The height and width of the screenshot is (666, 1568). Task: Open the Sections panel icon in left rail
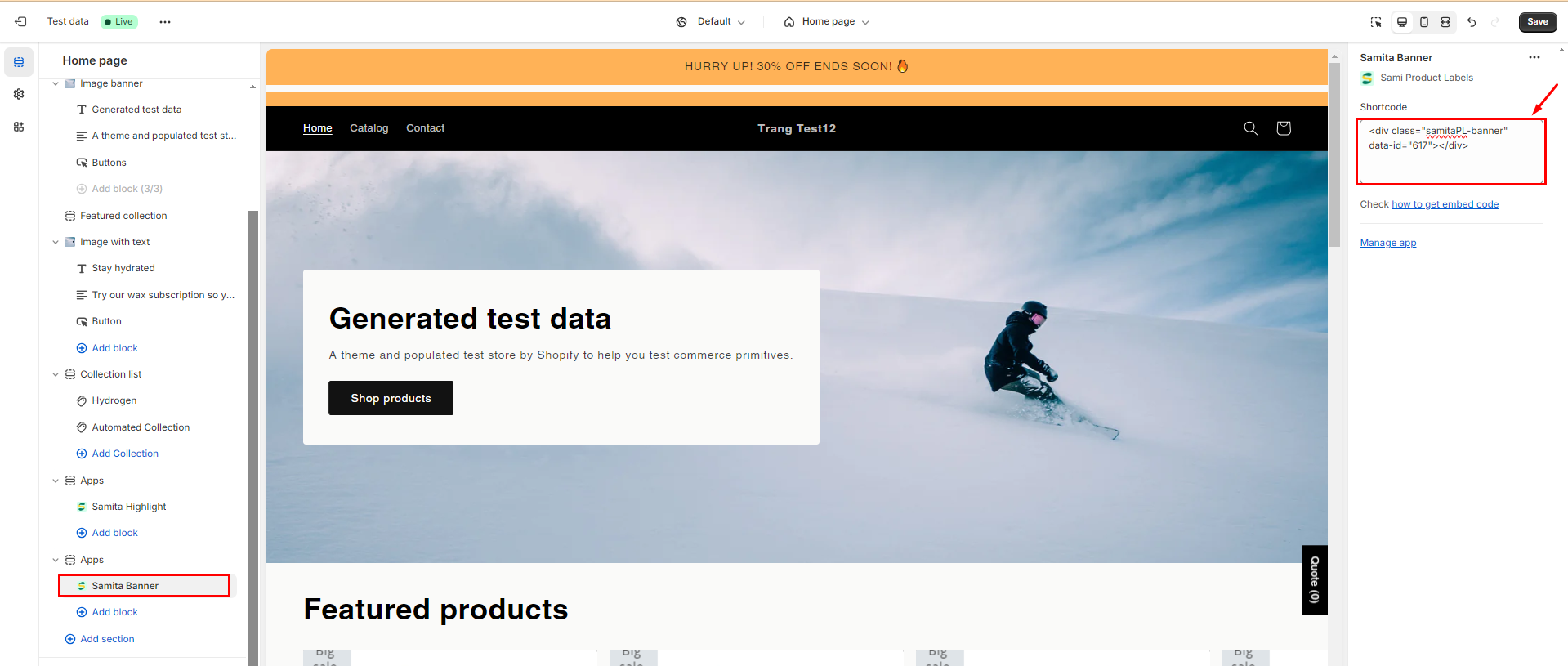[19, 62]
